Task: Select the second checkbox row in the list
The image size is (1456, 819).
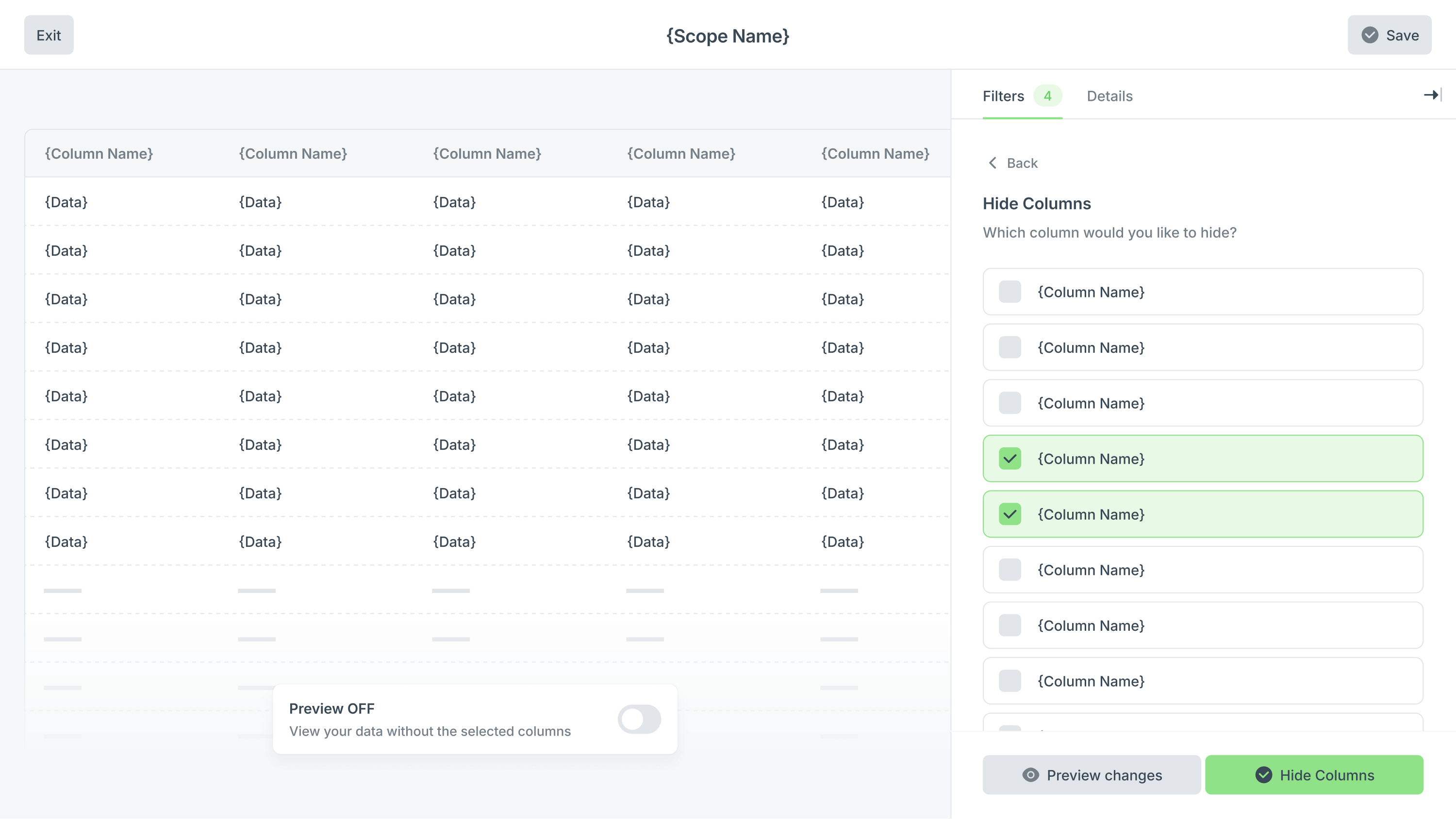Action: click(x=1202, y=347)
